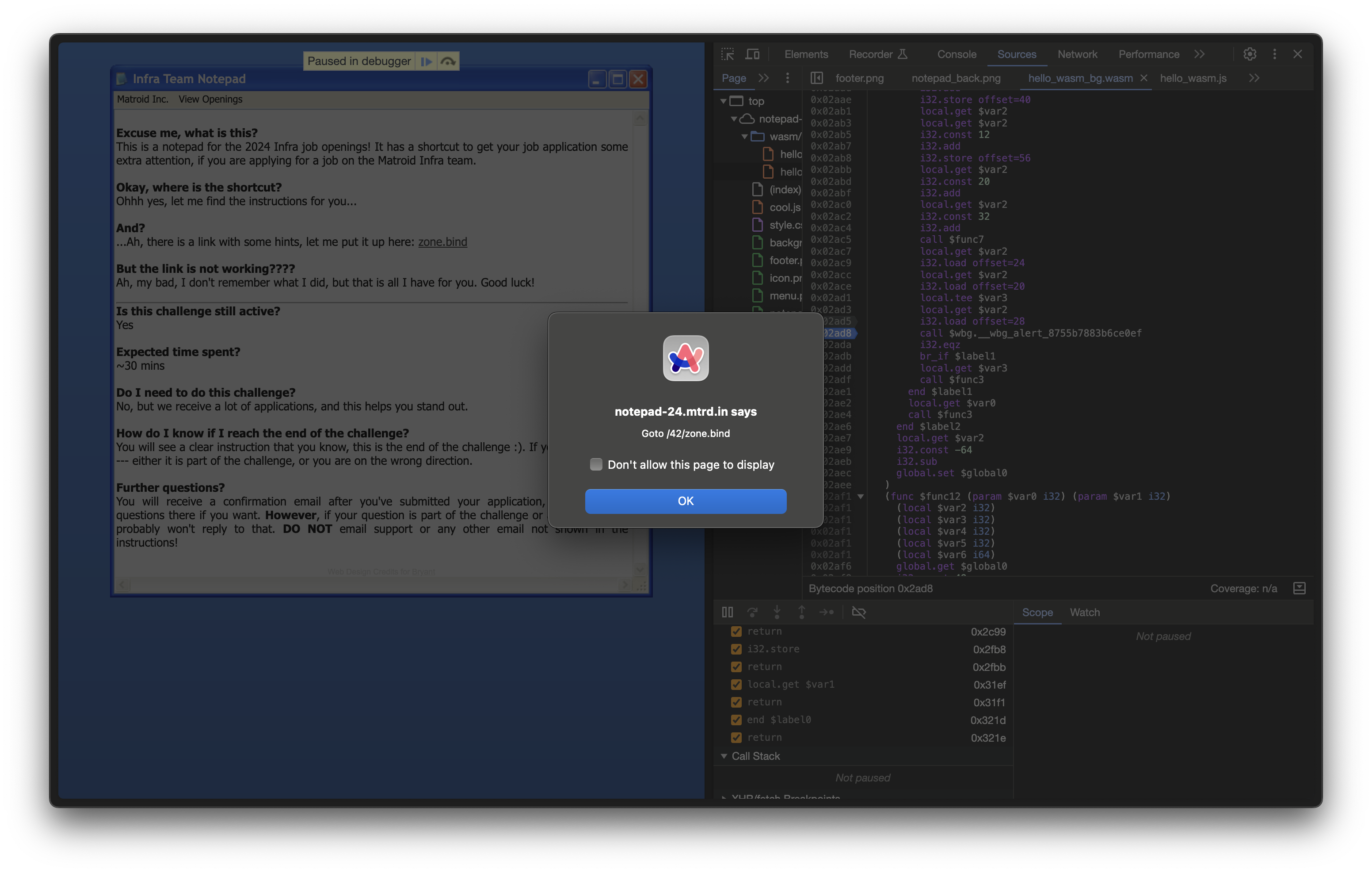Viewport: 1372px width, 873px height.
Task: Open DevTools settings gear
Action: coord(1250,54)
